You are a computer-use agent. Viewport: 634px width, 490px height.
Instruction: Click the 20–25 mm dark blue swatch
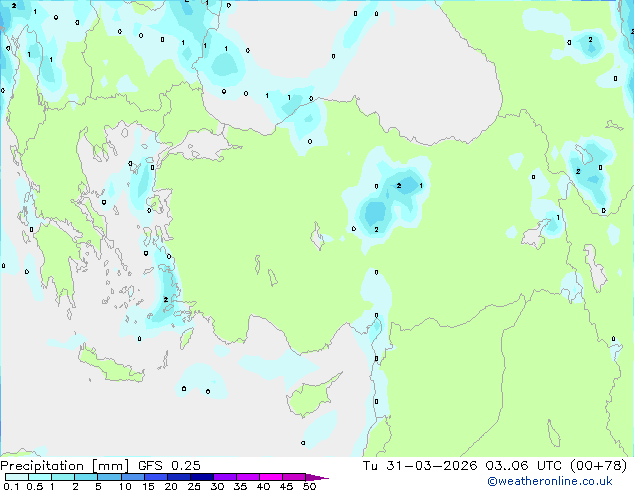[178, 477]
